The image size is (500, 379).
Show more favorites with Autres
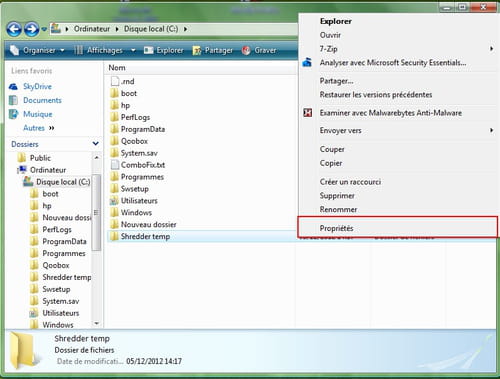38,128
